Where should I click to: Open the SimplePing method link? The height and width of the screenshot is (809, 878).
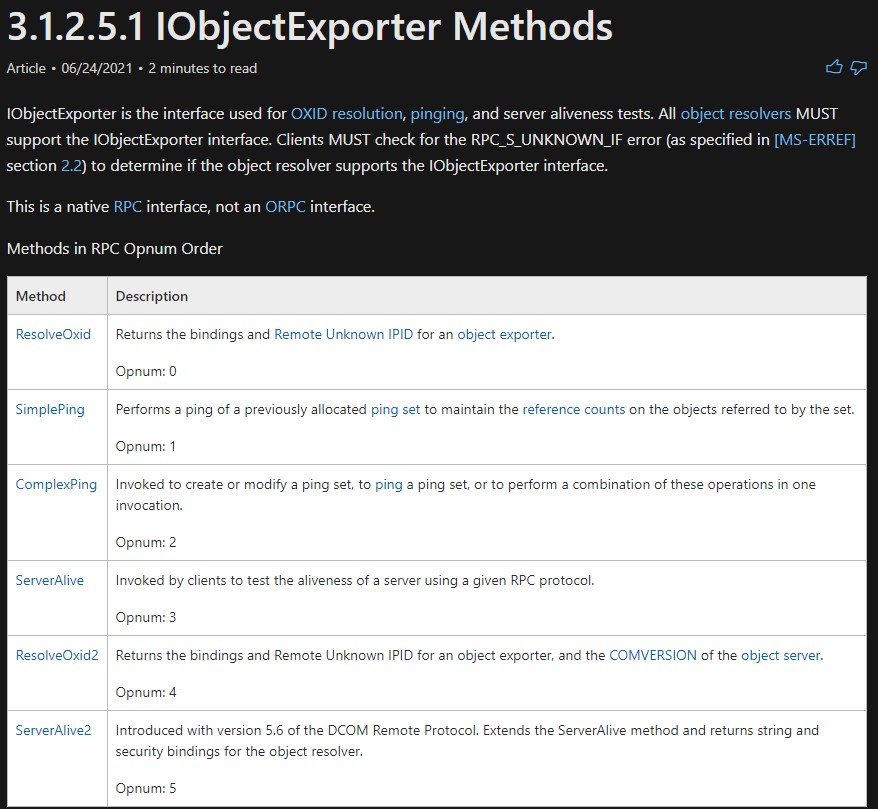pos(50,409)
